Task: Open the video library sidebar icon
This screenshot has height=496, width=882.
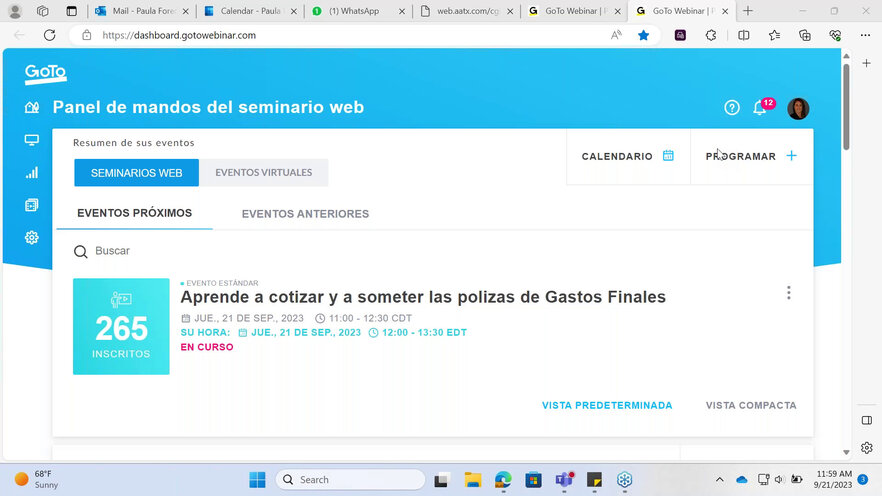Action: pyautogui.click(x=32, y=205)
